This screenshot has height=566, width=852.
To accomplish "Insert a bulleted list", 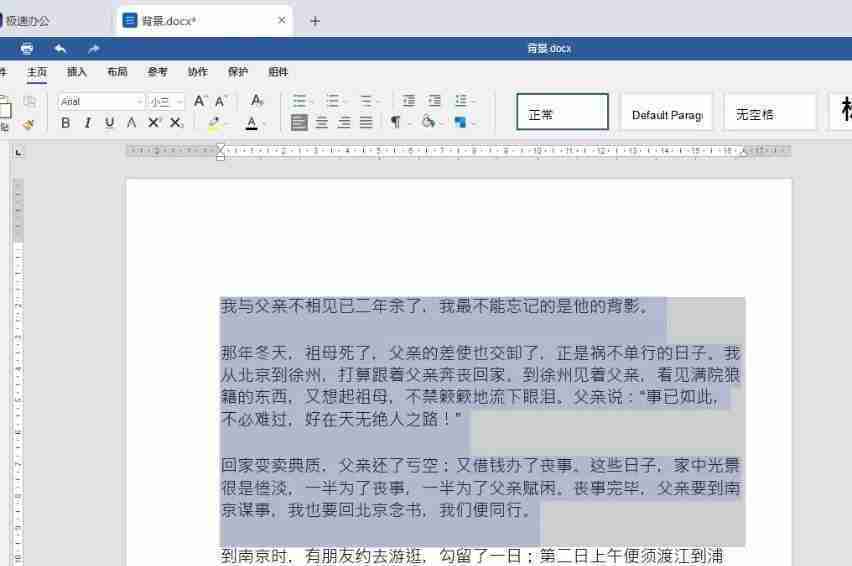I will pos(299,101).
